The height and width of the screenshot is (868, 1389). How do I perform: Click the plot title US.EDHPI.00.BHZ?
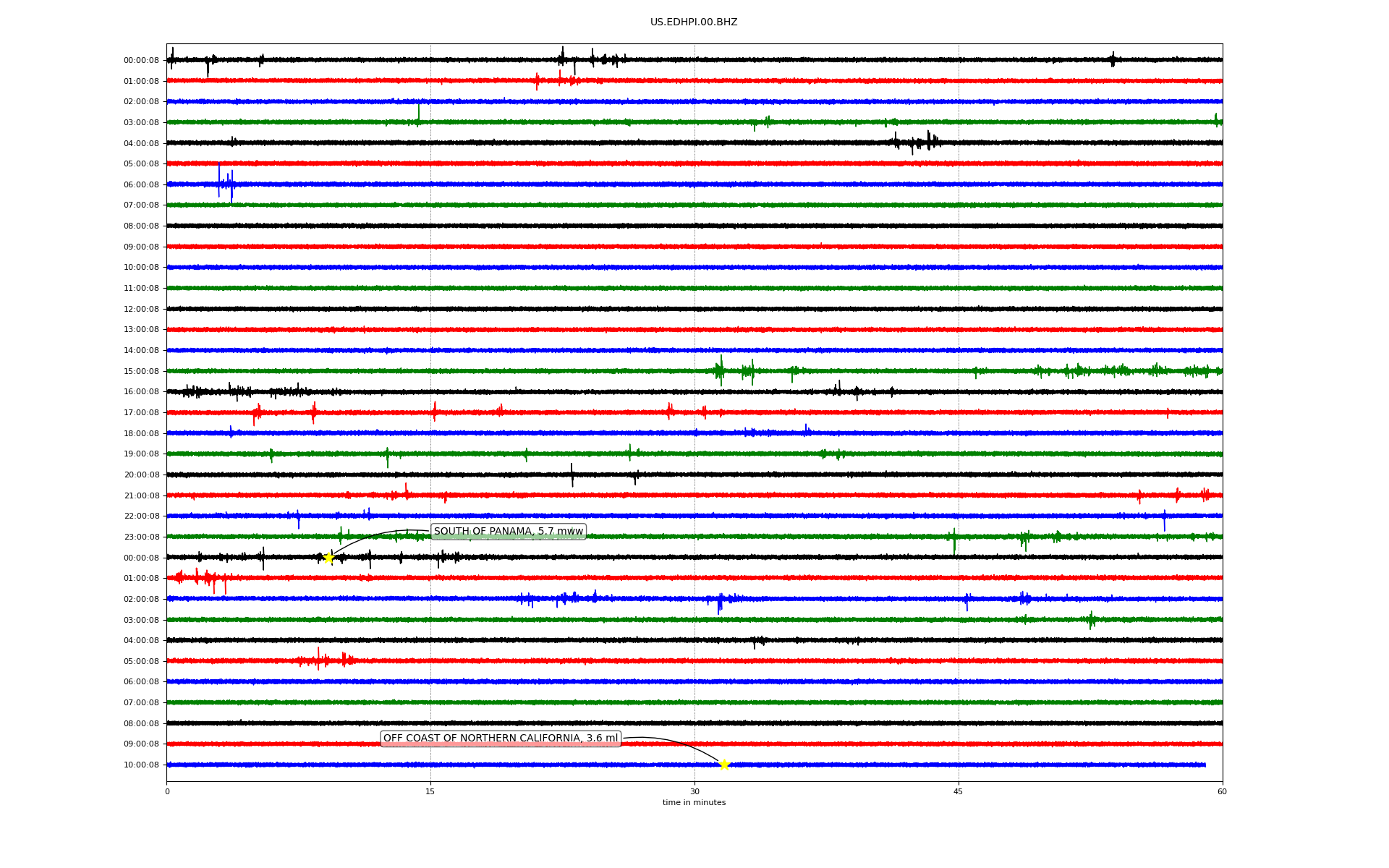tap(694, 22)
